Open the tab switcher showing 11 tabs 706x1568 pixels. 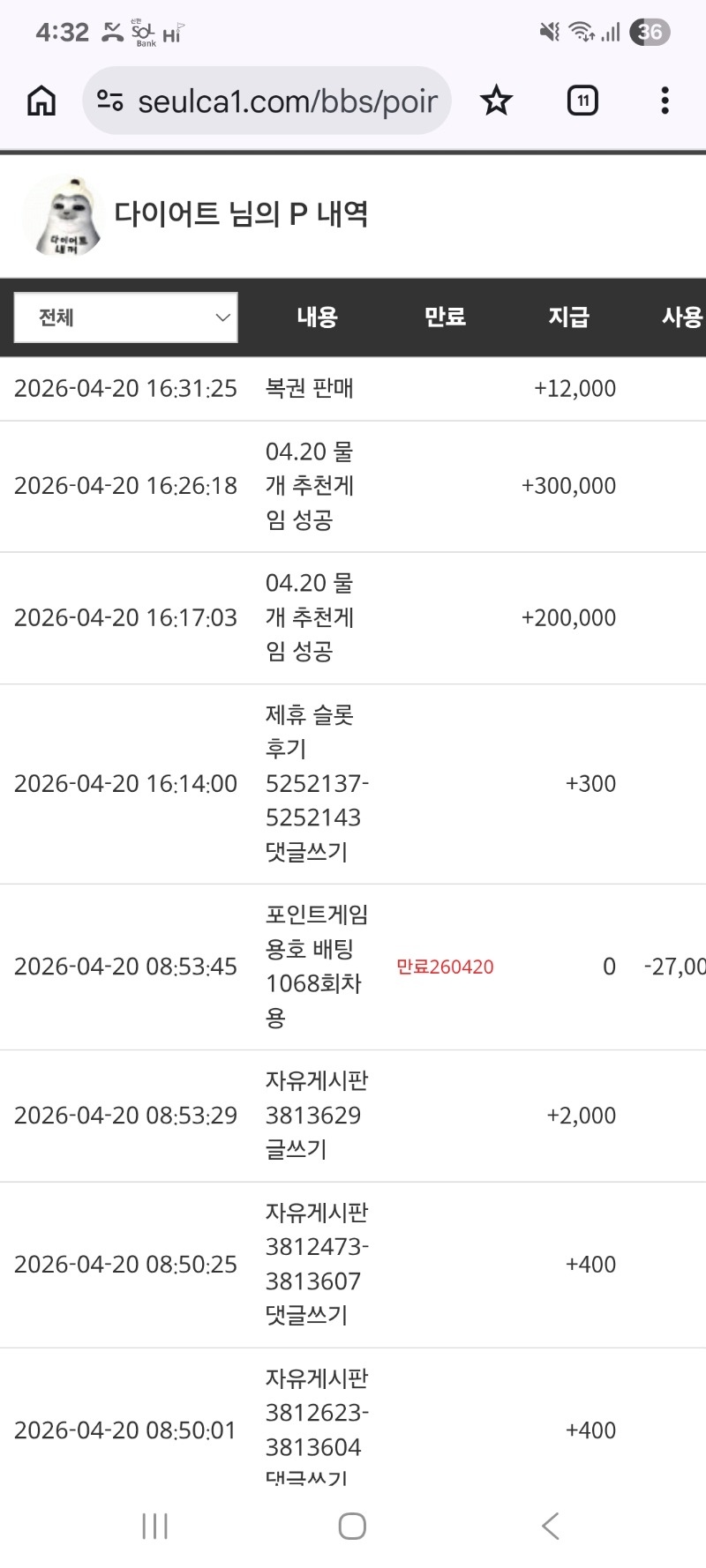tap(582, 101)
